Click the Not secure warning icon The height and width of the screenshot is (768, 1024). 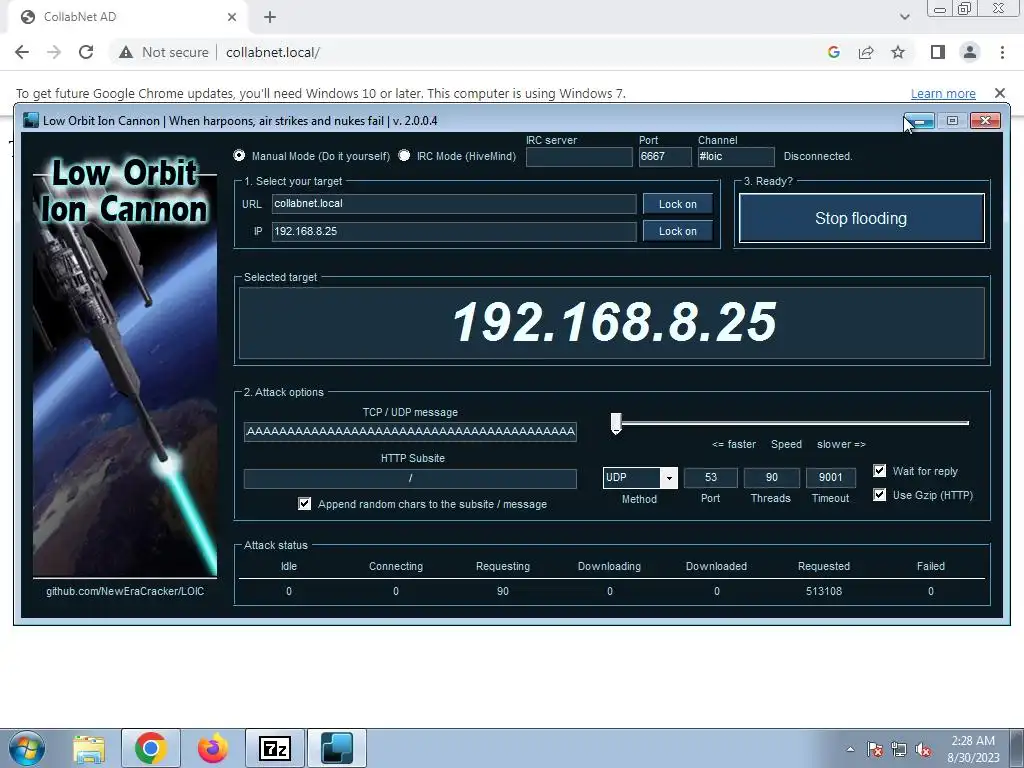click(x=126, y=52)
